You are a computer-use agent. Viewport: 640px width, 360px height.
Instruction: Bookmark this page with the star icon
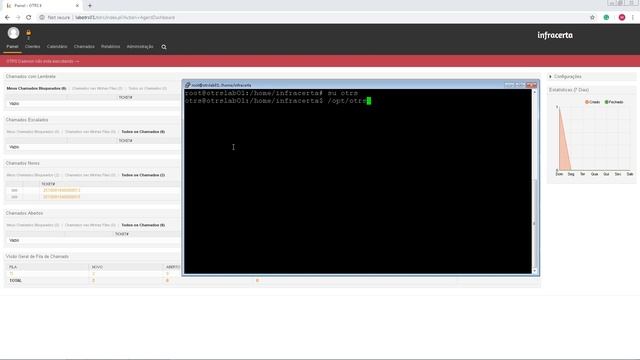coord(592,18)
